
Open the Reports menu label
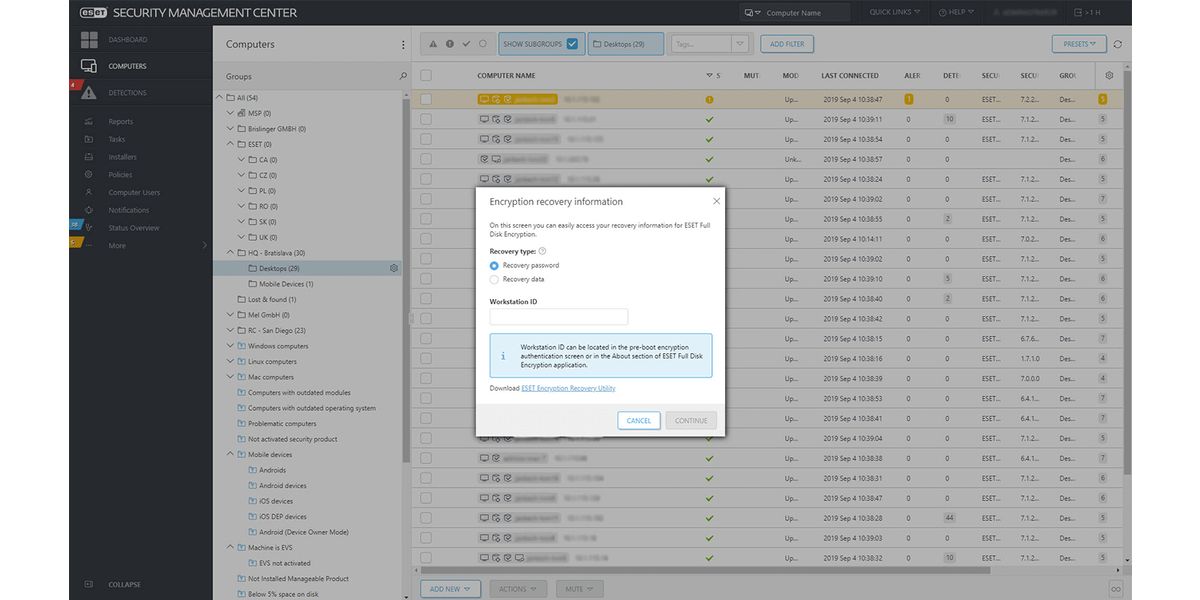pyautogui.click(x=121, y=122)
